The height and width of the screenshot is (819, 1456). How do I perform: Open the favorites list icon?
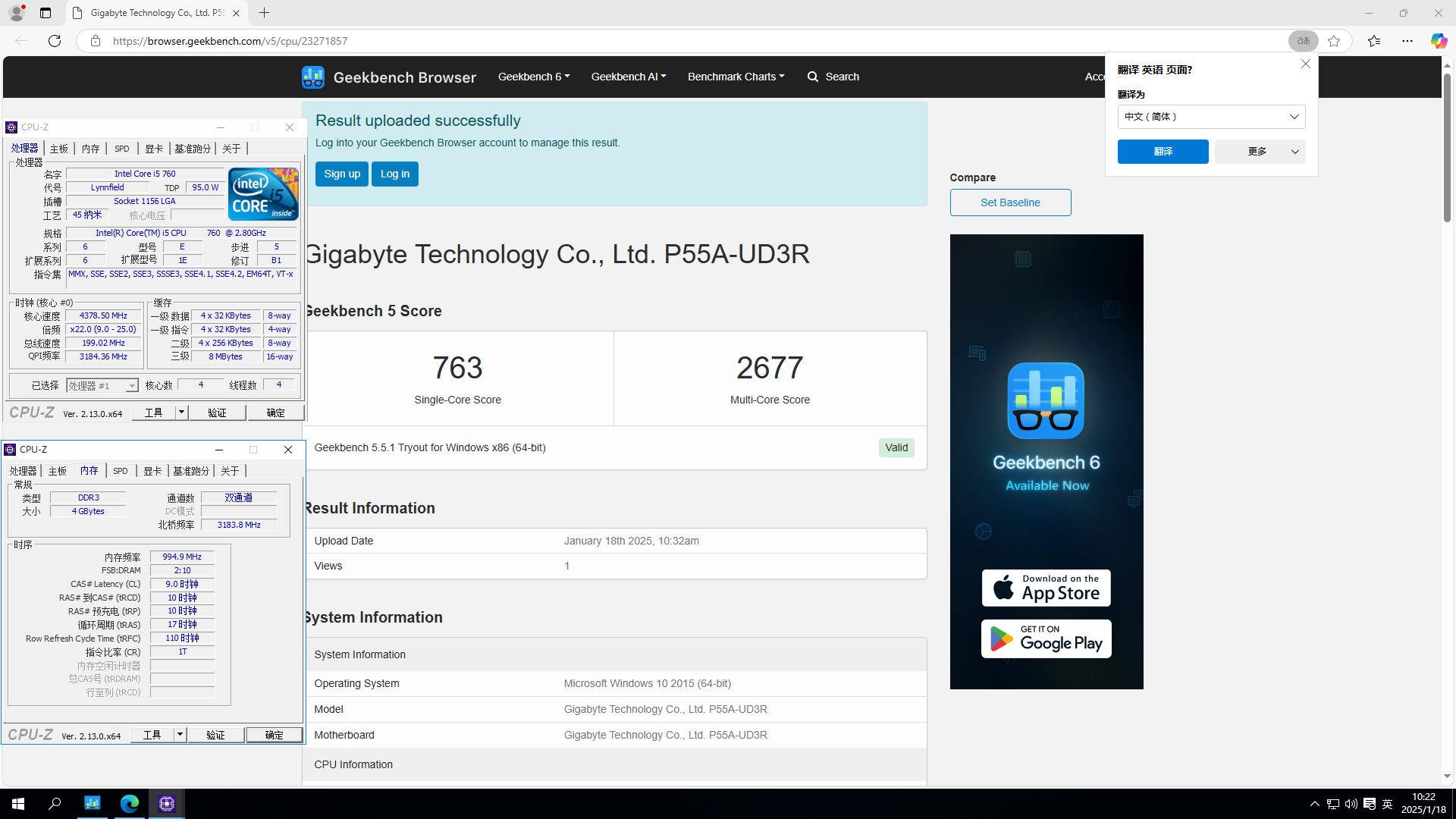1374,41
